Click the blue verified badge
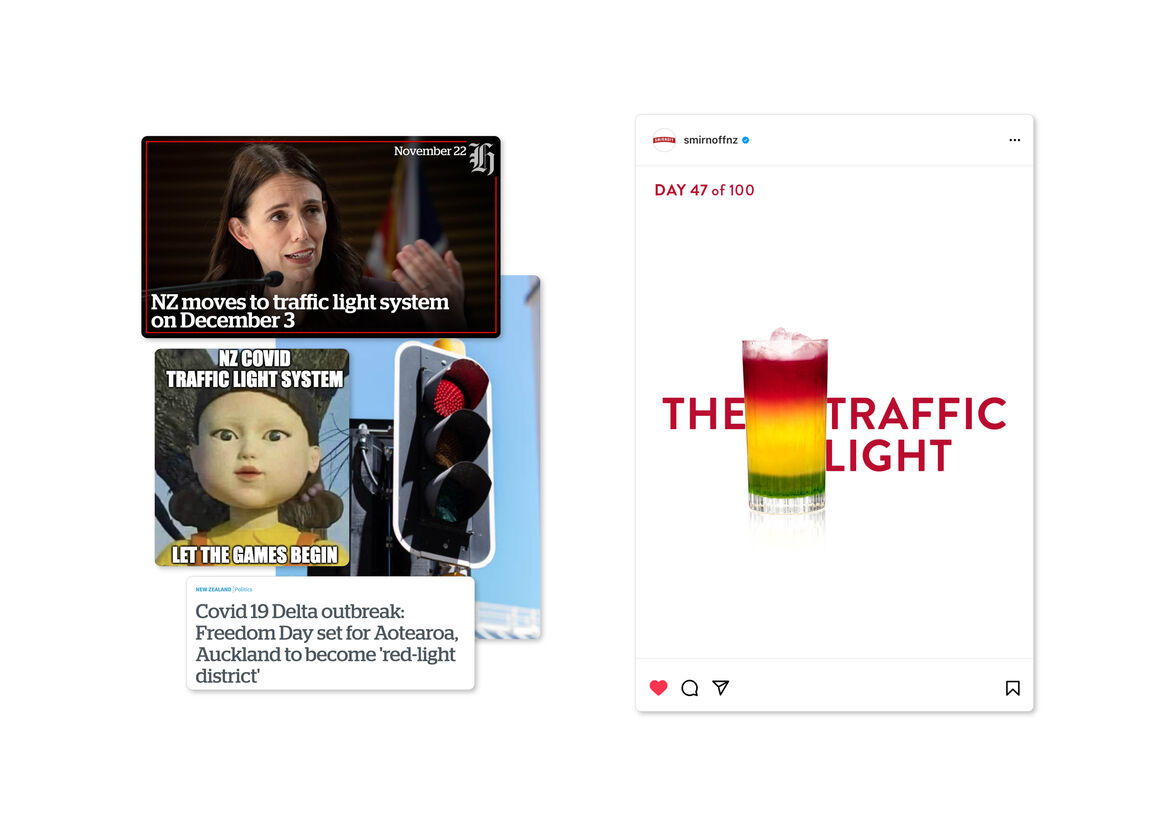The image size is (1168, 826). [746, 140]
